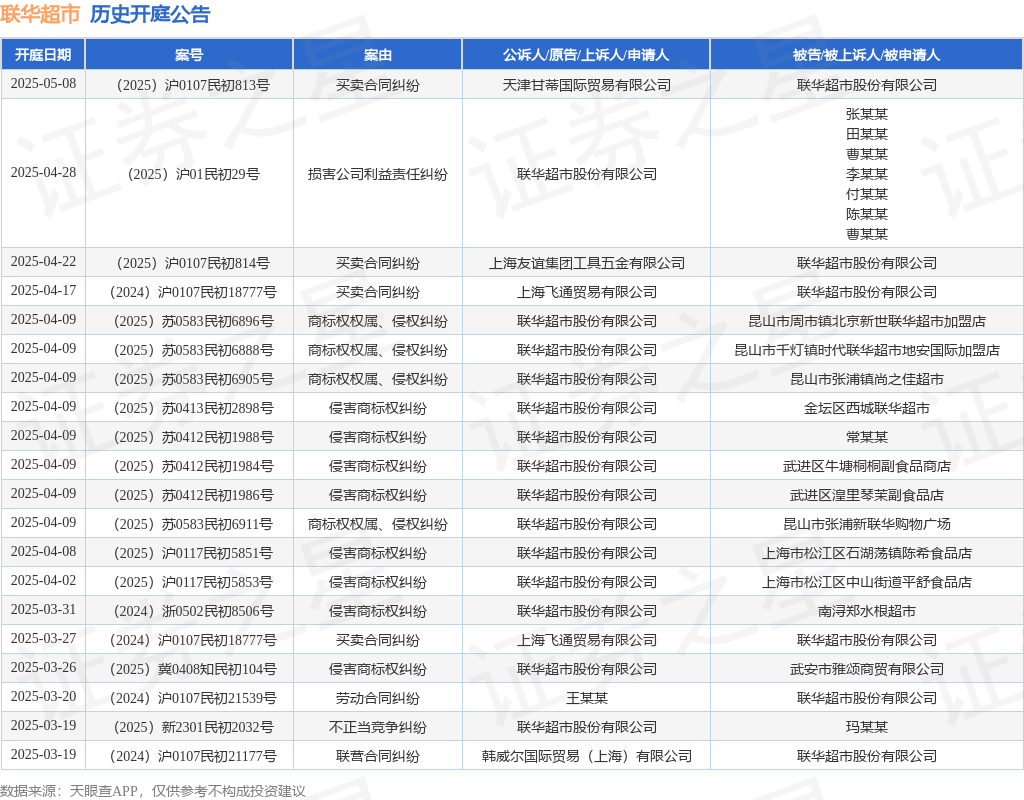Click defendant name 张某某
The image size is (1024, 800).
867,114
